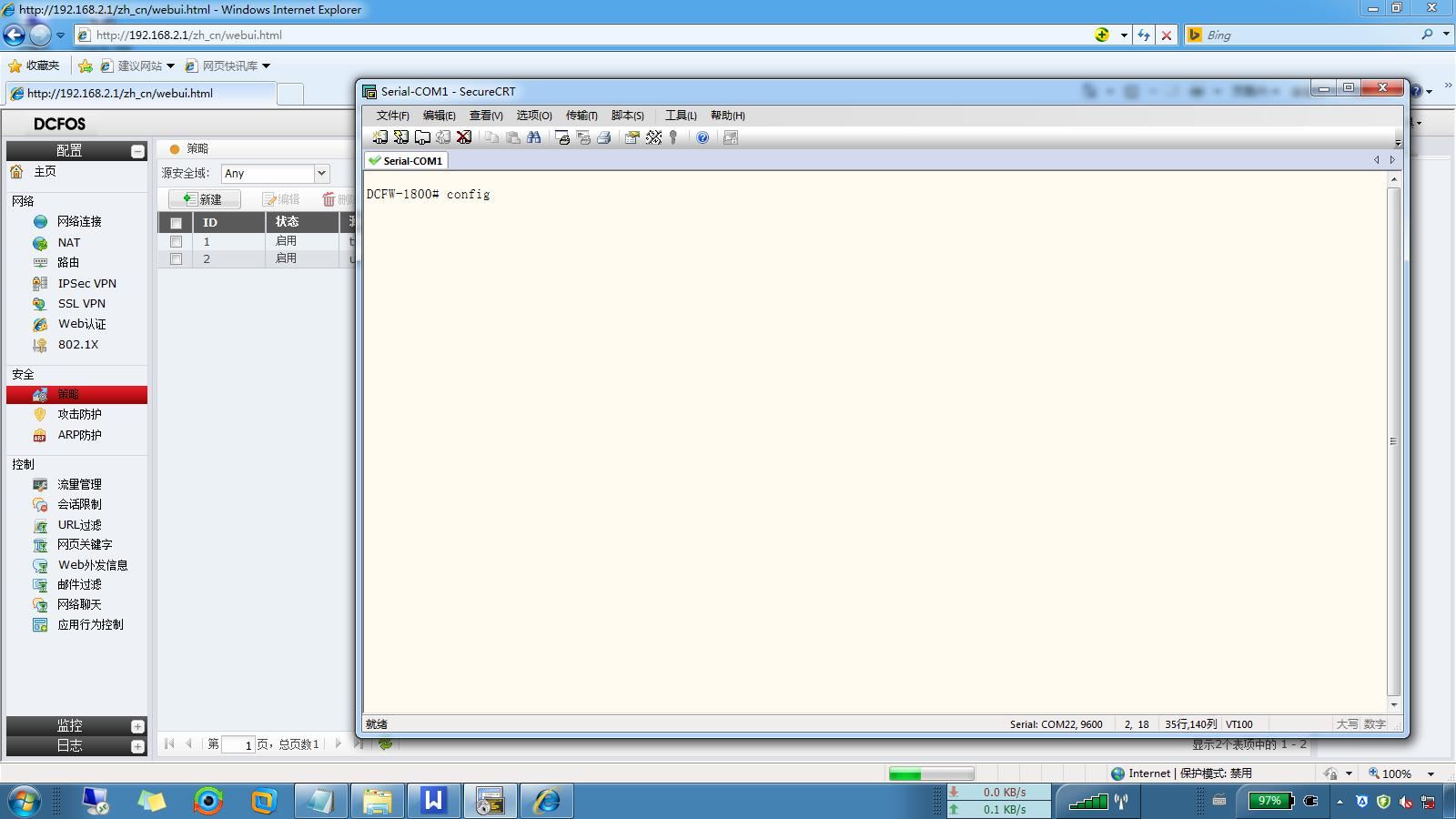Screen dimensions: 1456x819
Task: Expand the 监控 panel
Action: pyautogui.click(x=137, y=726)
